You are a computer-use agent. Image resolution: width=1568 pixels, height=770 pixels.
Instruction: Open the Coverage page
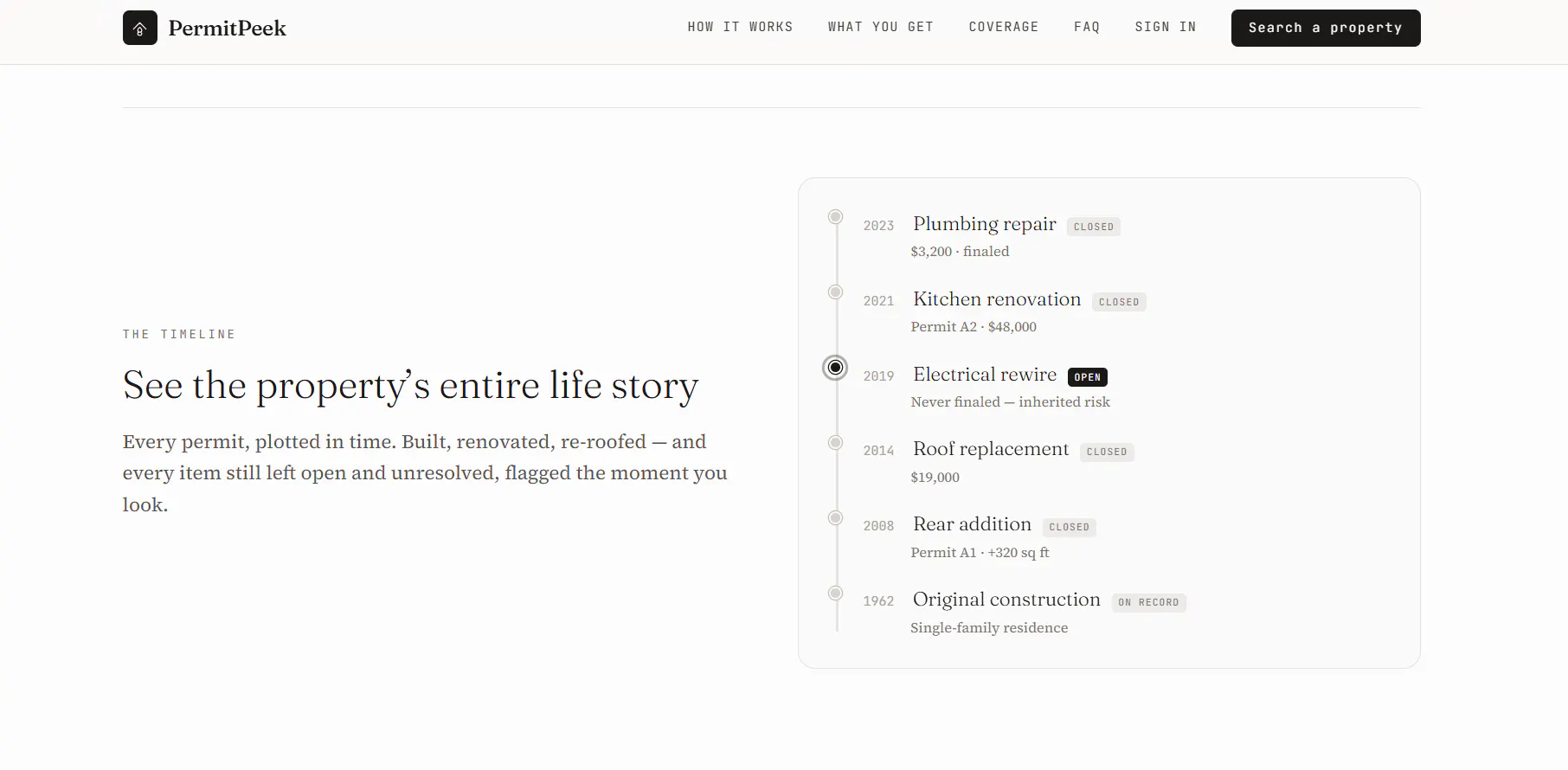pyautogui.click(x=1004, y=27)
